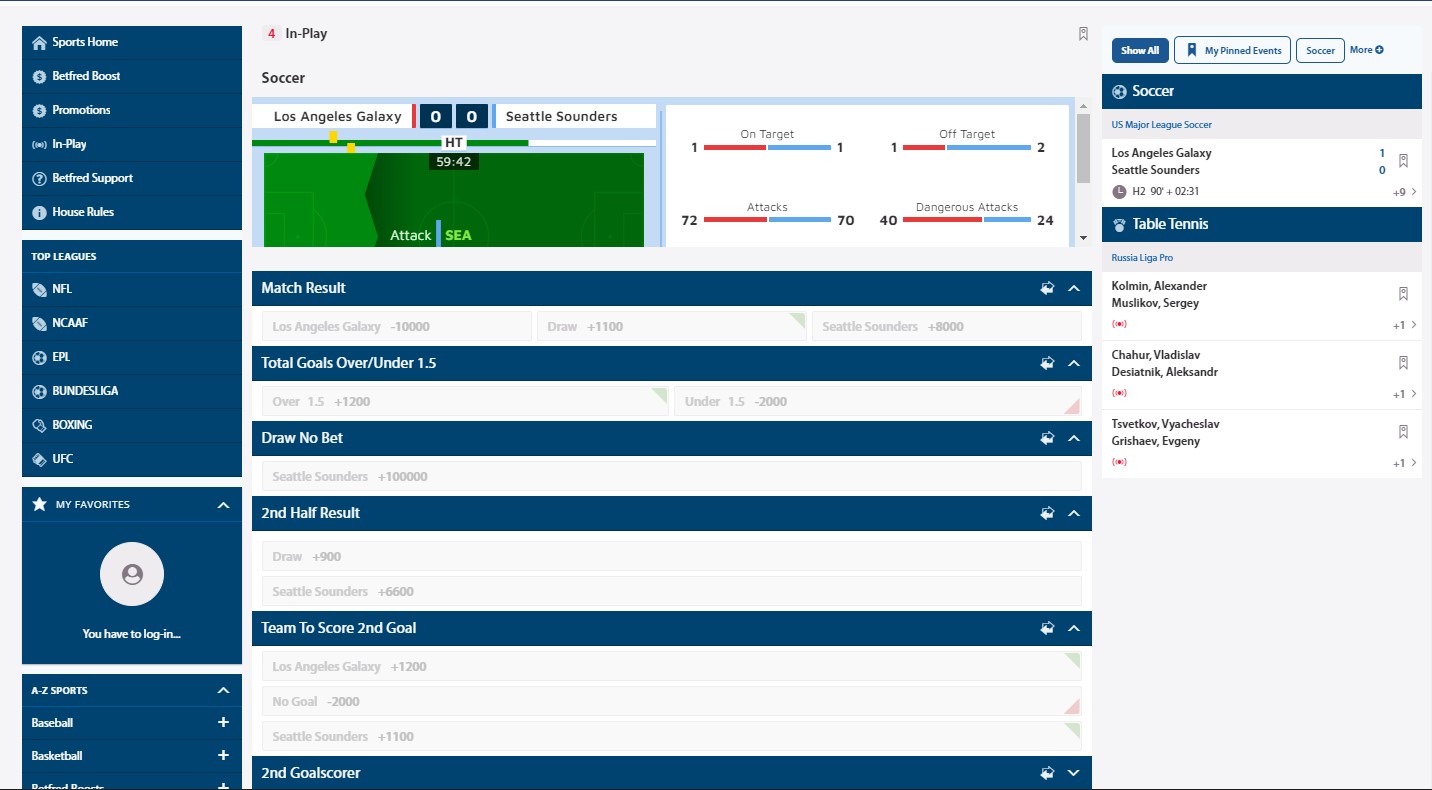Image resolution: width=1432 pixels, height=790 pixels.
Task: Click the Sports Home house icon
Action: click(x=39, y=43)
